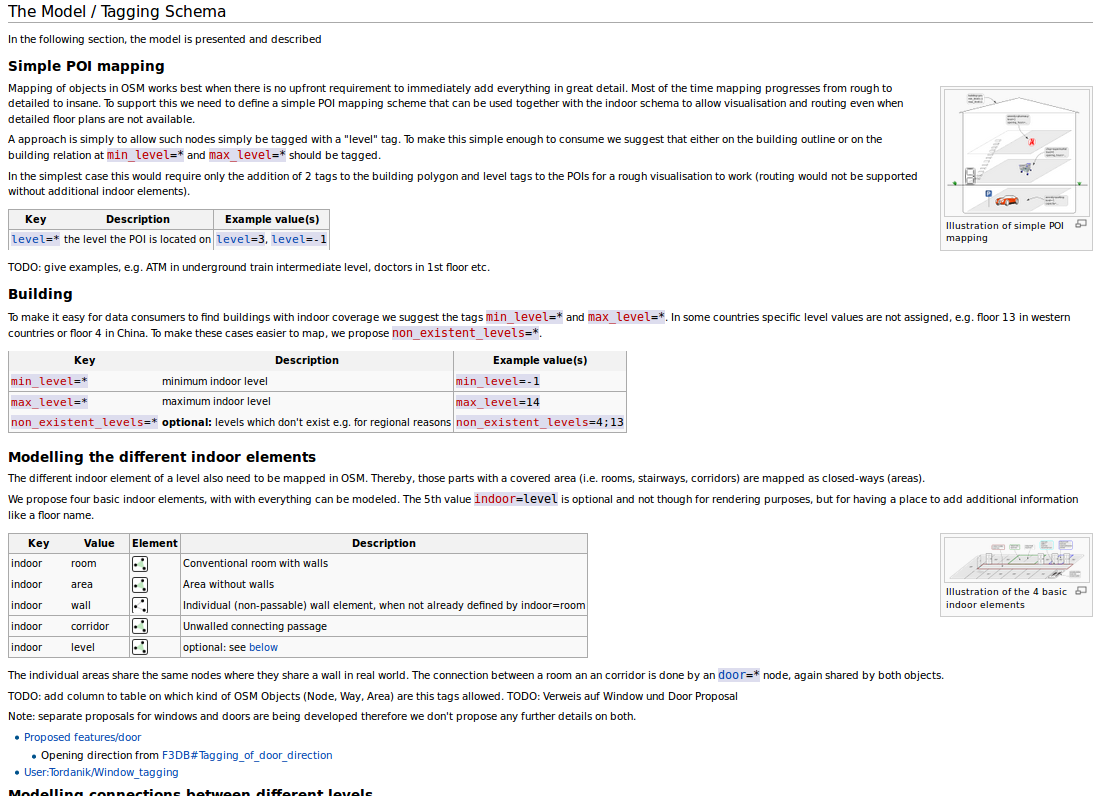1102x796 pixels.
Task: Click the indoor=level tag link
Action: coord(515,499)
